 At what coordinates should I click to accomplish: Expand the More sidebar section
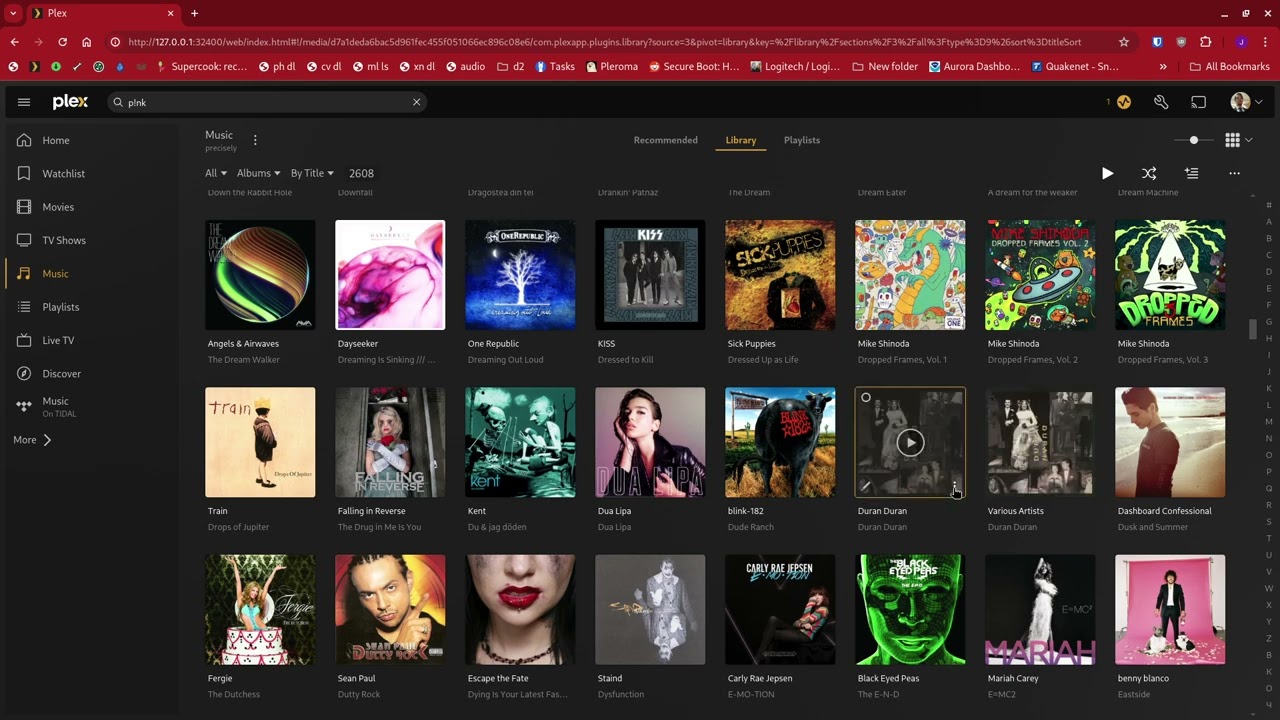click(32, 440)
